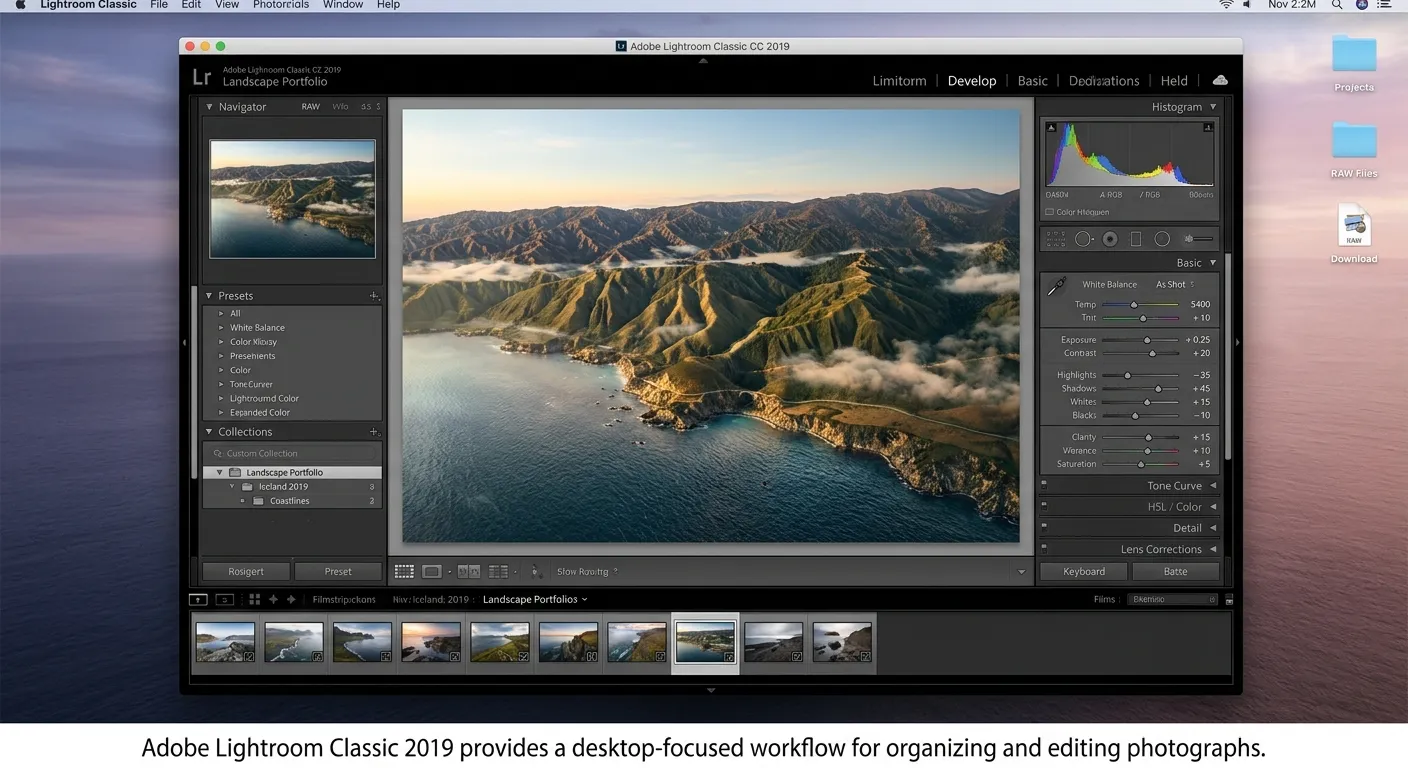Add a new preset with plus icon
The height and width of the screenshot is (768, 1408).
(374, 296)
